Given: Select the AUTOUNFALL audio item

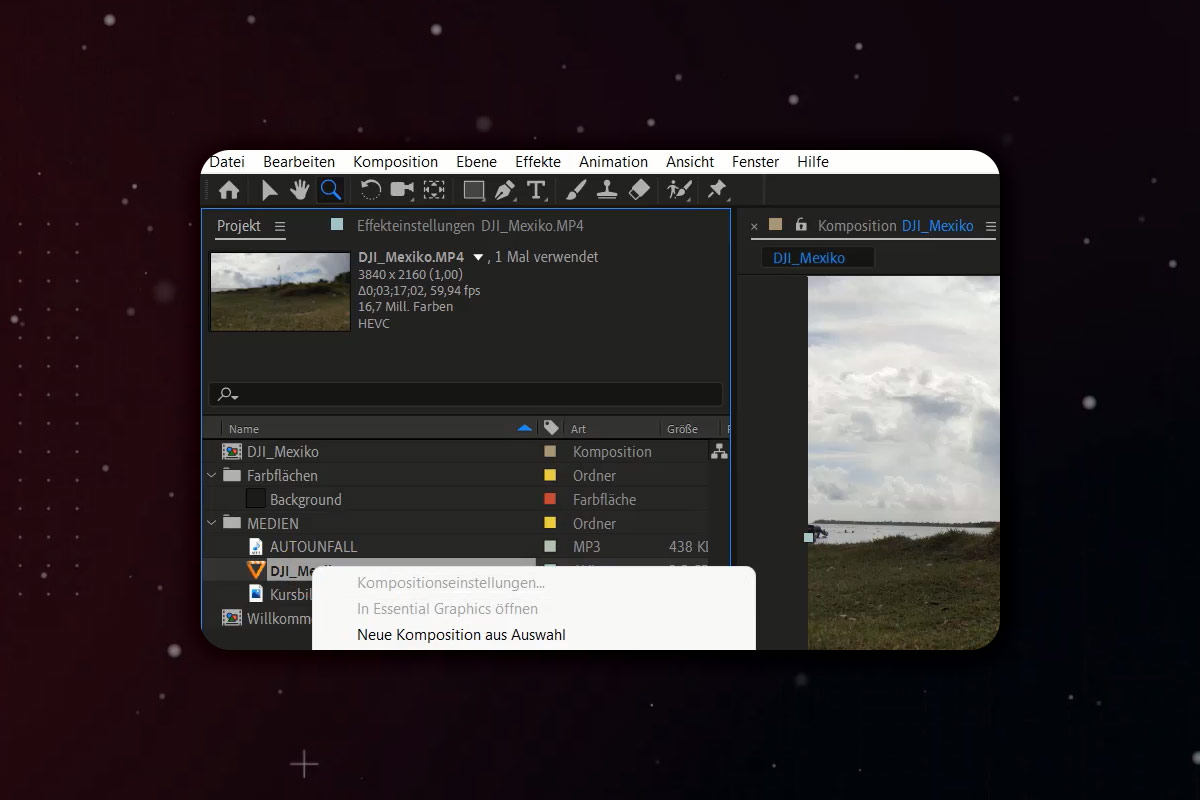Looking at the screenshot, I should pyautogui.click(x=313, y=547).
